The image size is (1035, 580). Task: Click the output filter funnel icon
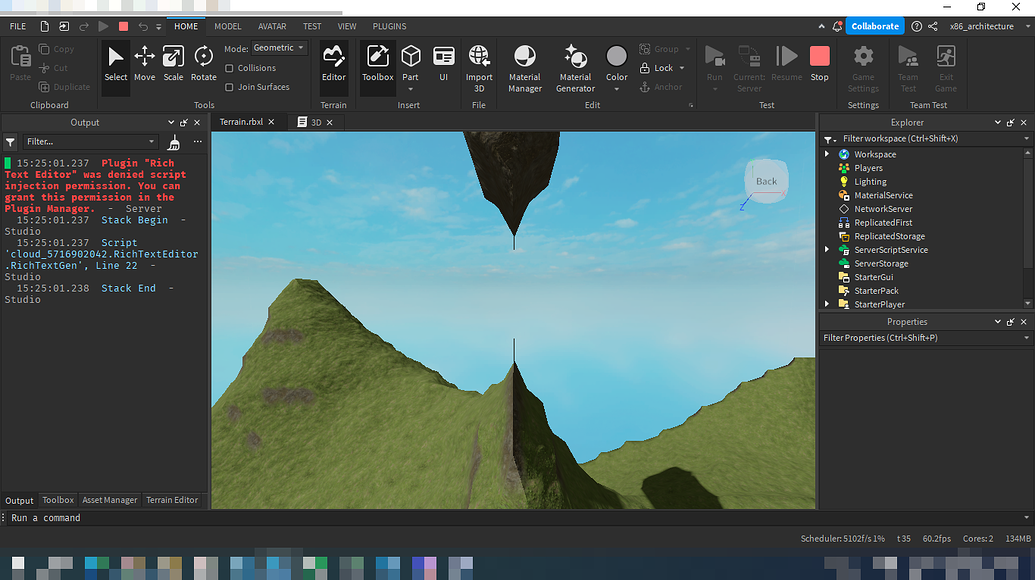11,142
